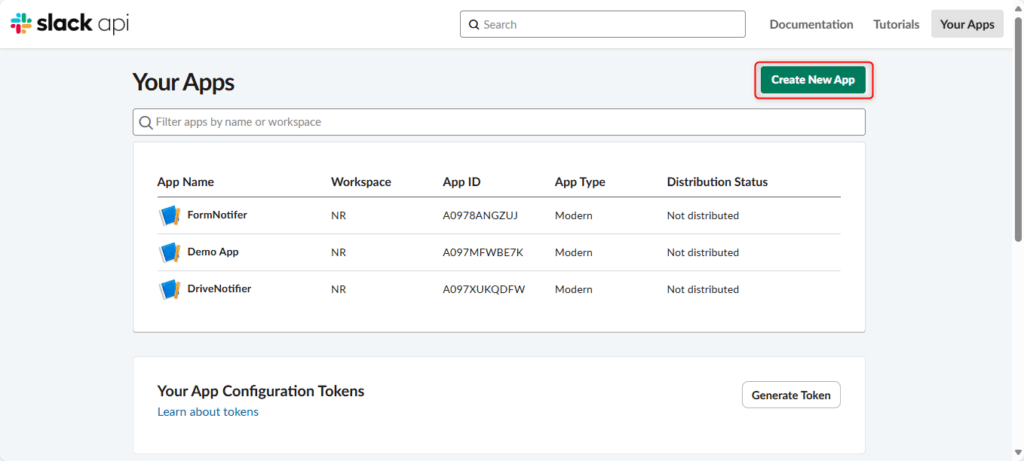Click the App Name column header
Image resolution: width=1024 pixels, height=461 pixels.
tap(185, 182)
